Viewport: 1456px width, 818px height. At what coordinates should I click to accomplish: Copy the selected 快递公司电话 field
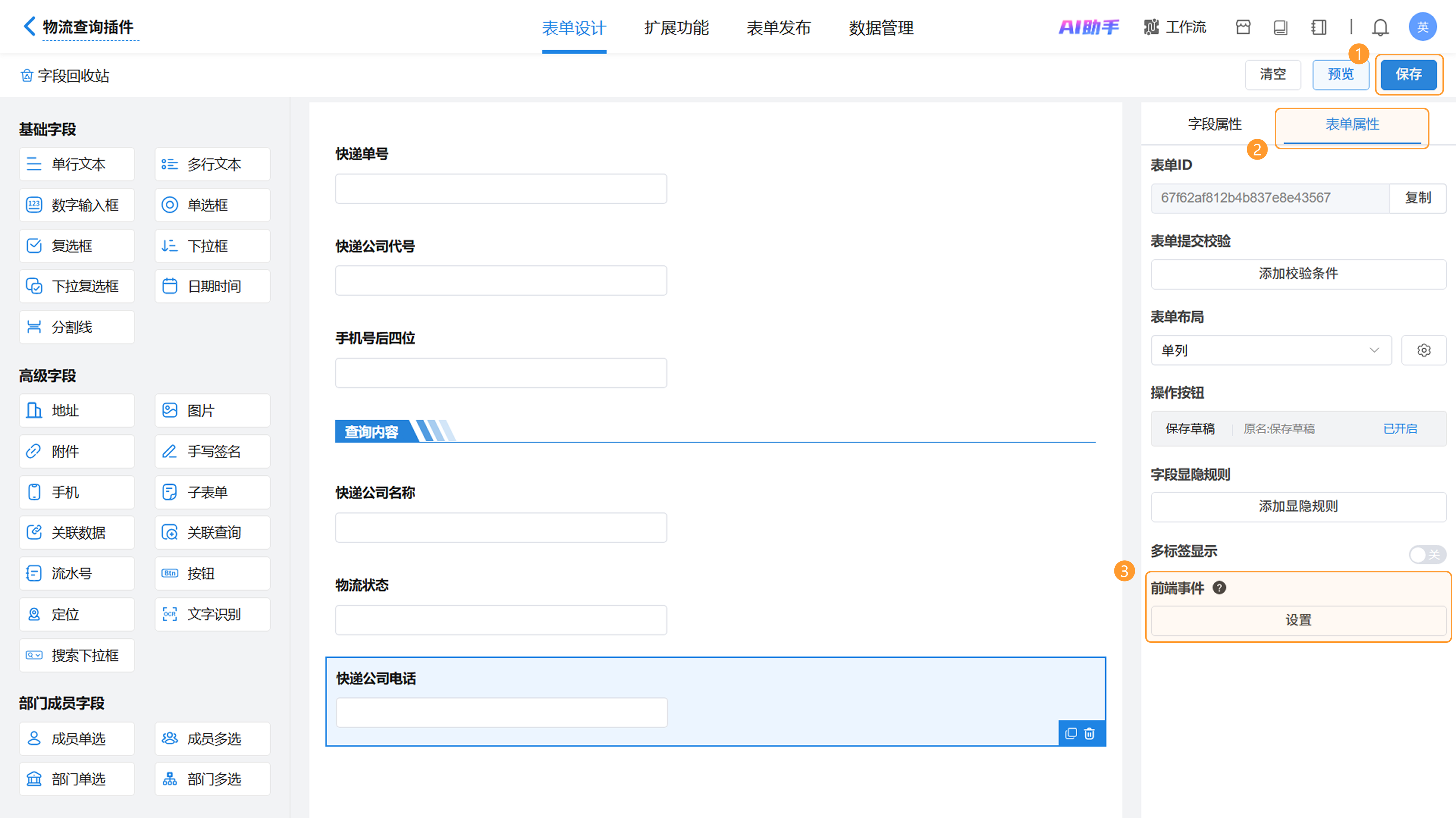click(1071, 734)
